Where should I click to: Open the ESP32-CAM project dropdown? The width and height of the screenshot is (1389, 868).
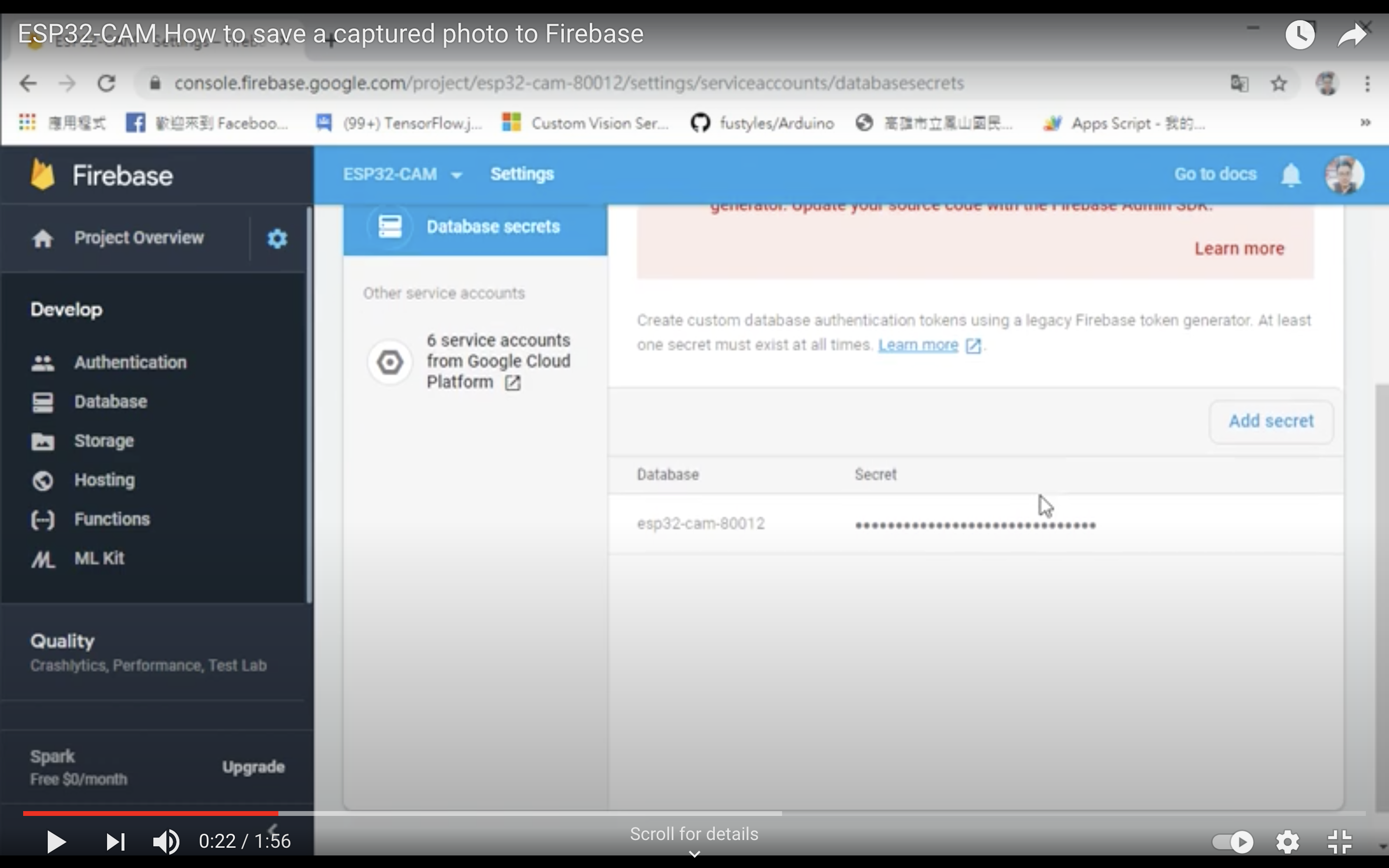(x=403, y=175)
